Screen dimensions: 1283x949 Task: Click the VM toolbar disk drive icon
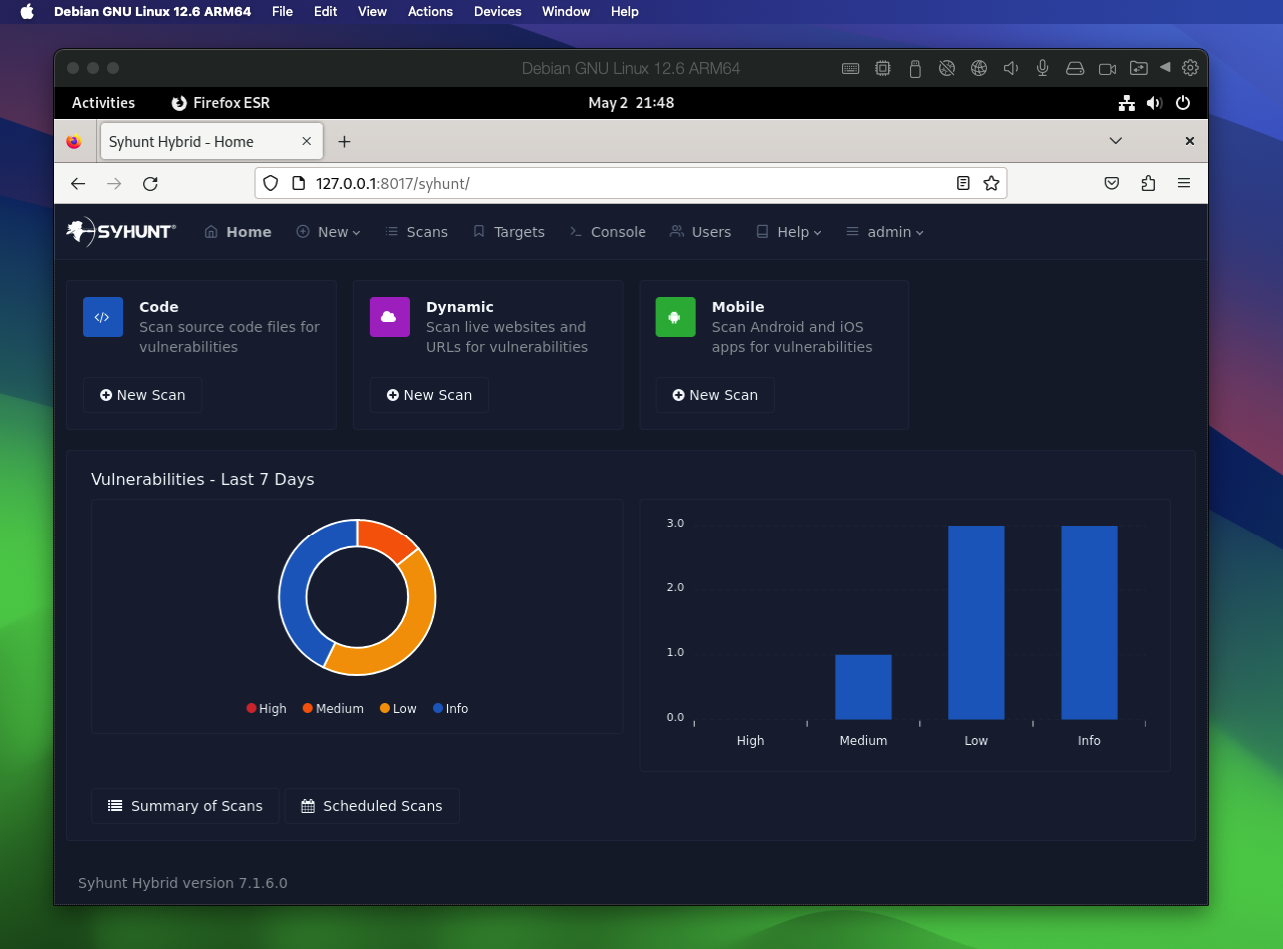coord(1075,68)
